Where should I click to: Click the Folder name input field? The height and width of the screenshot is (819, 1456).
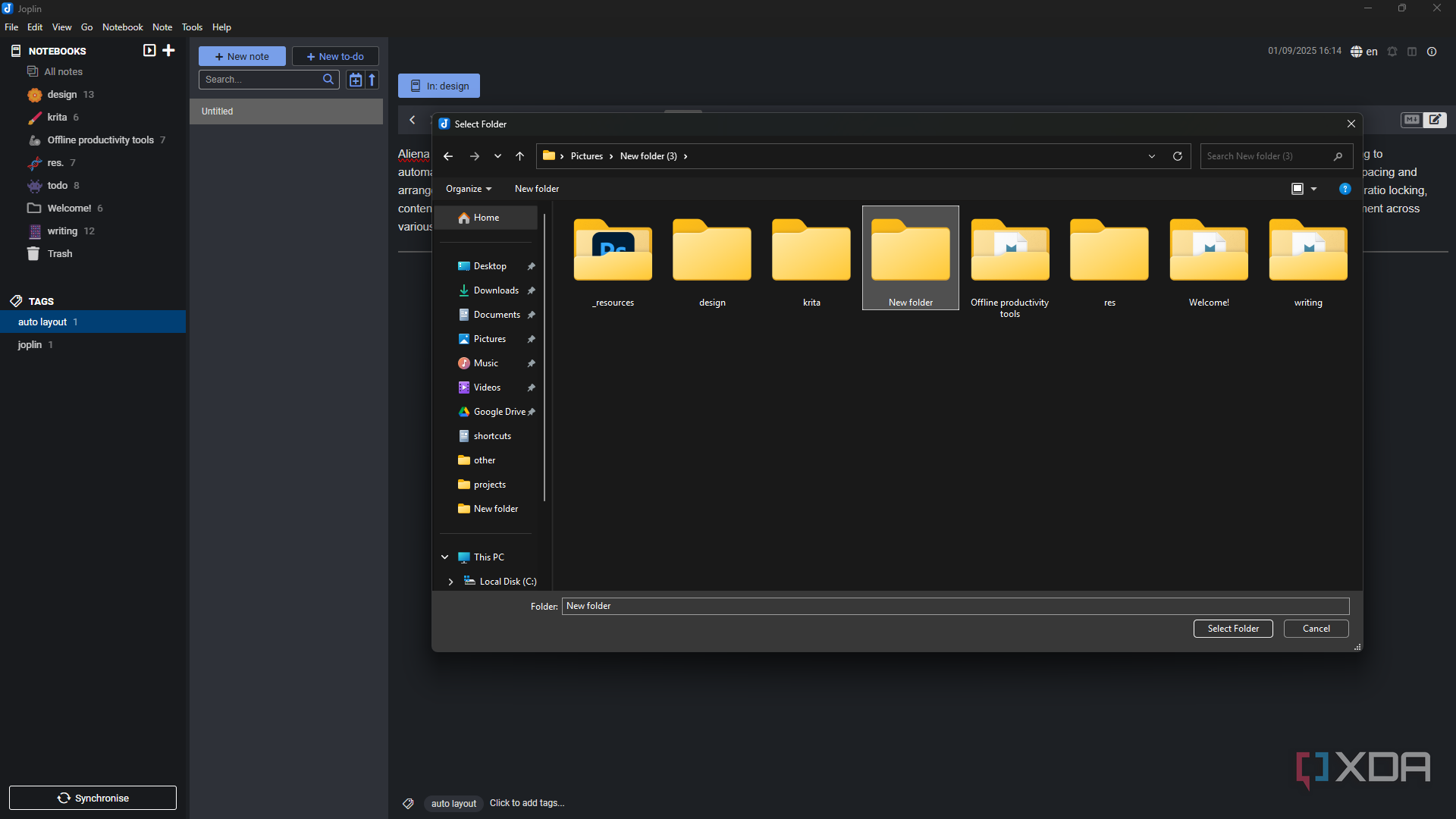pyautogui.click(x=955, y=606)
